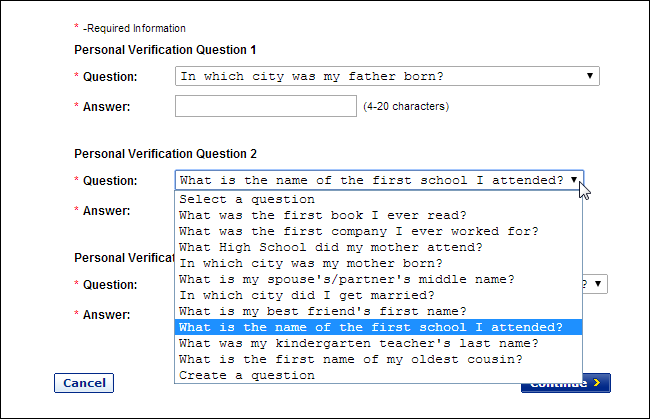Collapse the Question 2 dropdown arrow
The height and width of the screenshot is (419, 650).
(574, 180)
